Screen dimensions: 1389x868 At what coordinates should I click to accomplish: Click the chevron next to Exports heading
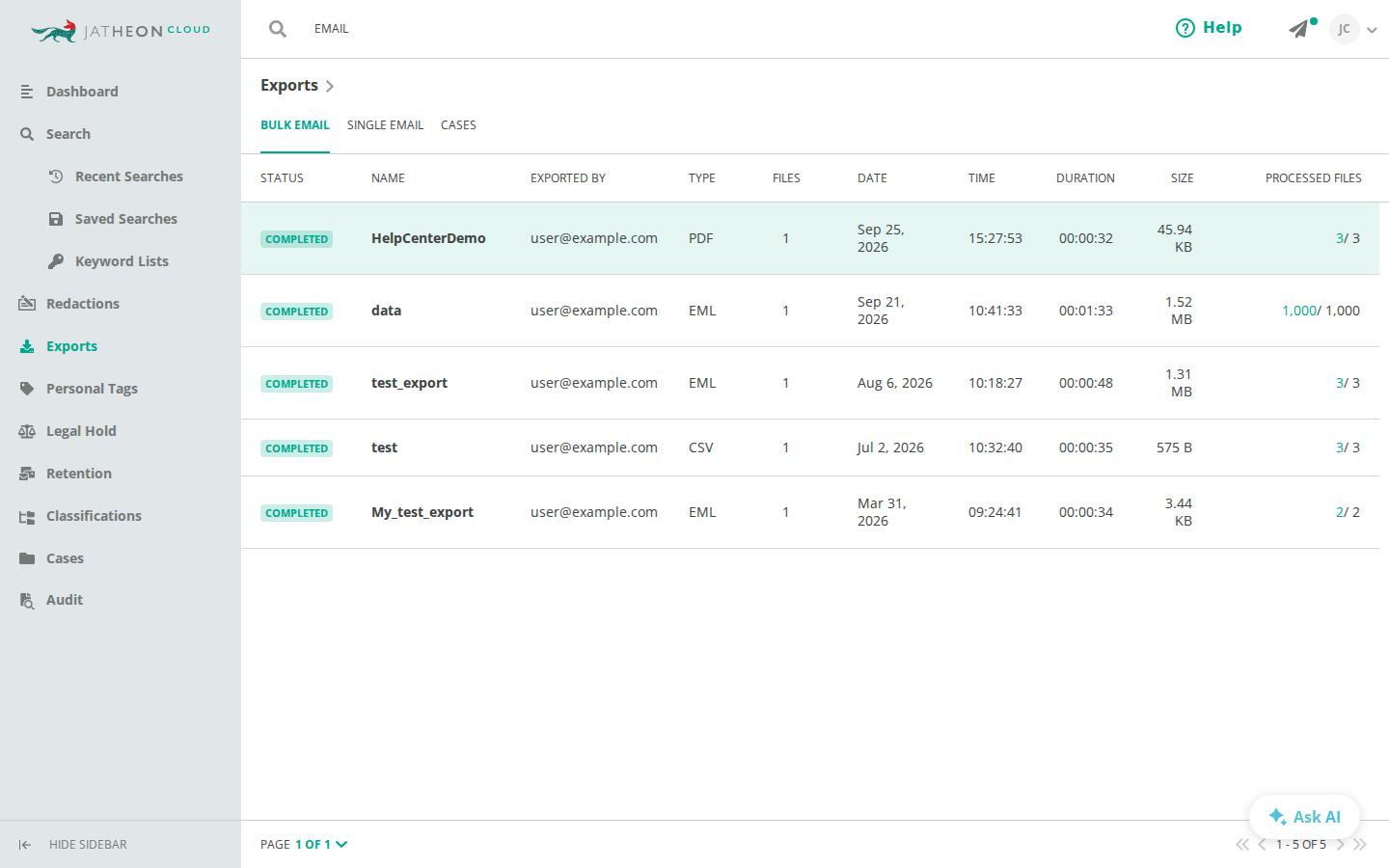330,86
